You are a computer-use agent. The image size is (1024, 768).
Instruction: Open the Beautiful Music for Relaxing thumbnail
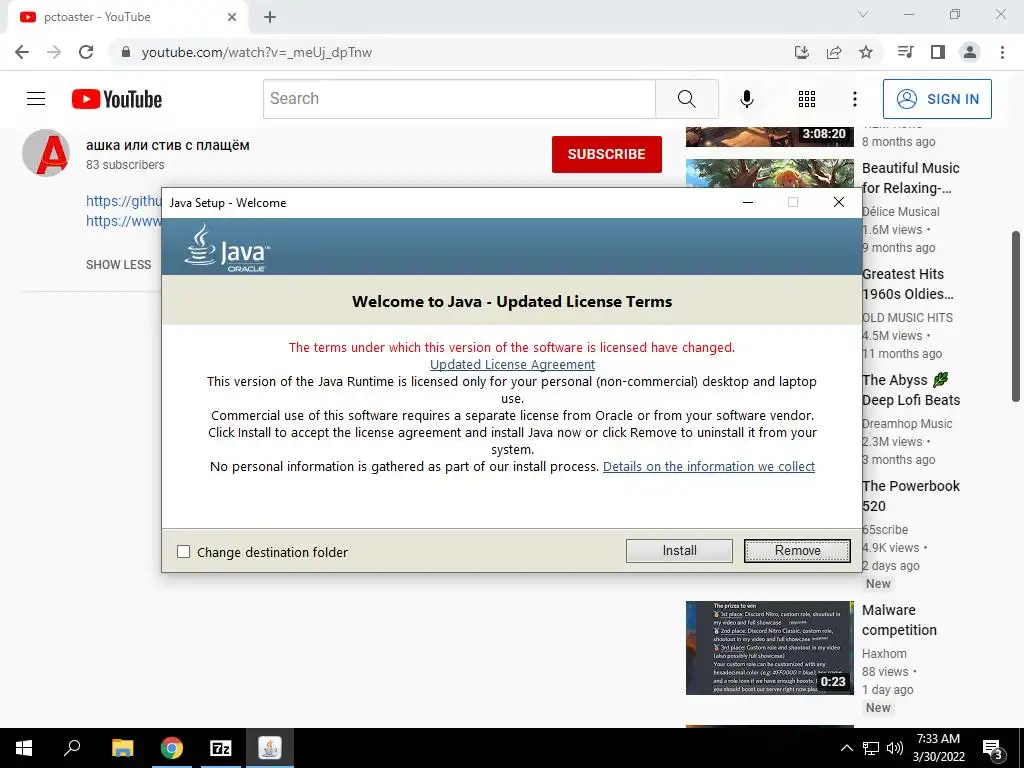click(x=769, y=173)
